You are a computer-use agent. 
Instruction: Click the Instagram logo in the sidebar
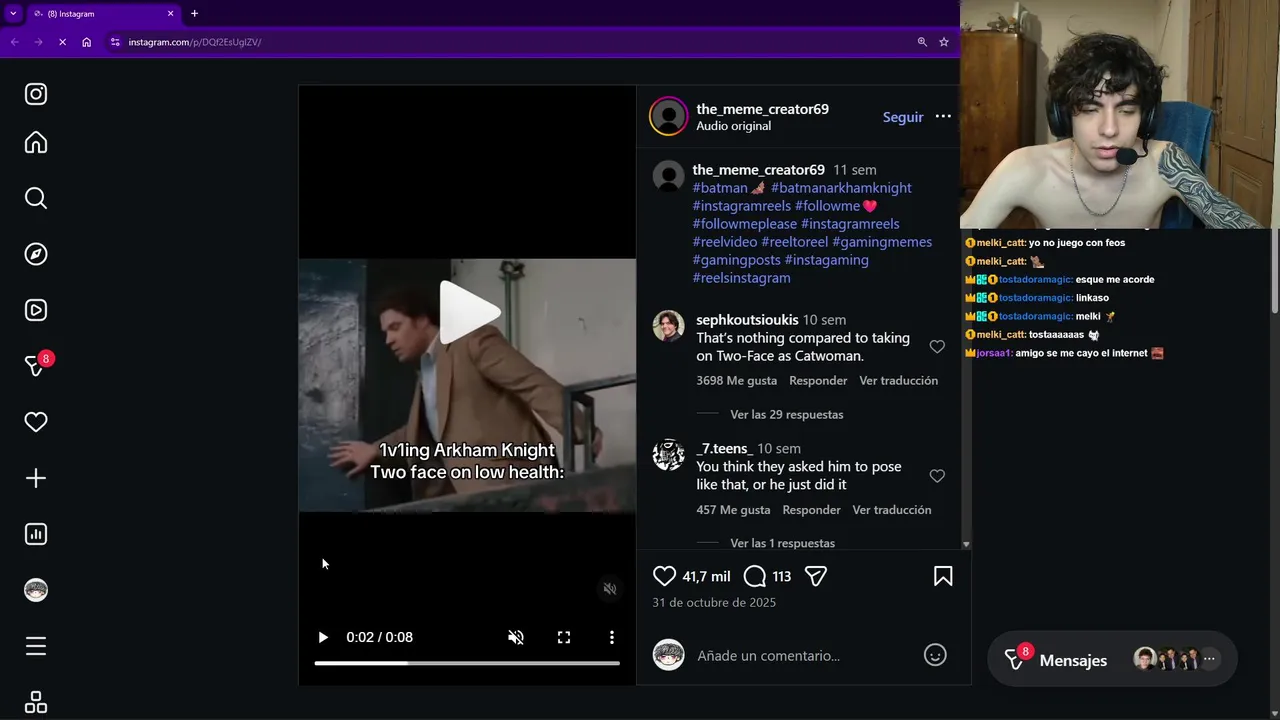36,94
